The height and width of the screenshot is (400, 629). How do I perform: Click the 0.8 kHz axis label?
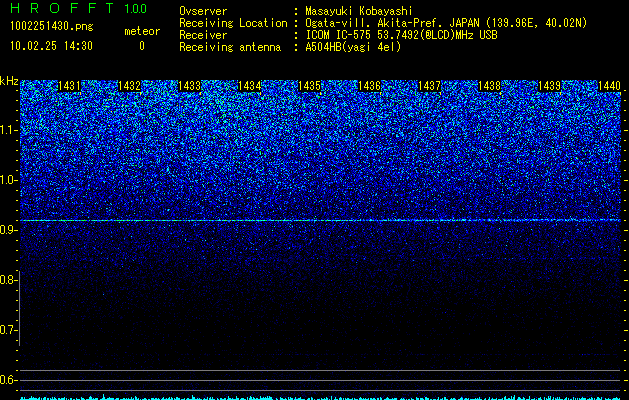pos(7,280)
